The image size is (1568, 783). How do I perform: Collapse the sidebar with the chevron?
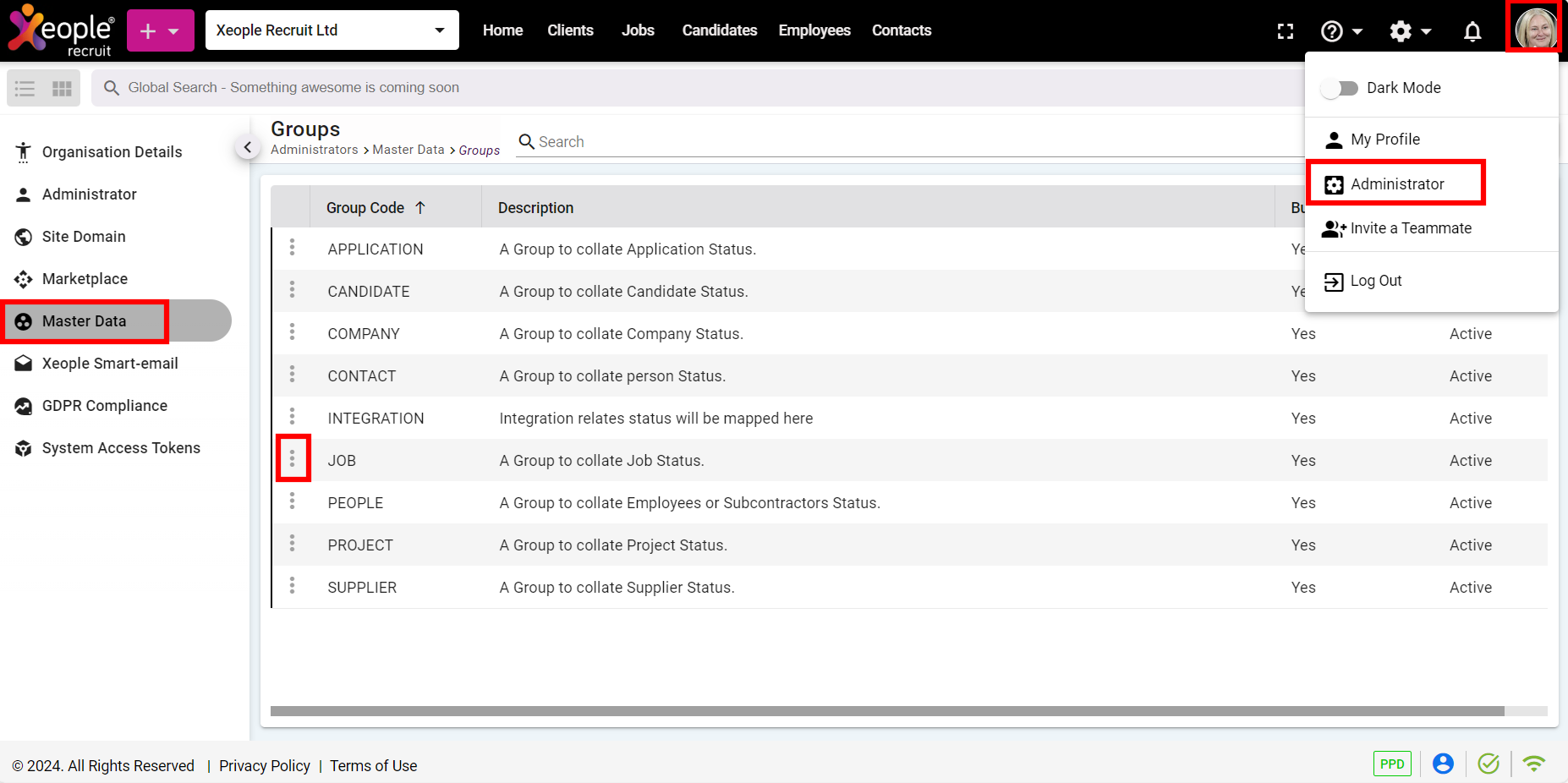click(247, 147)
